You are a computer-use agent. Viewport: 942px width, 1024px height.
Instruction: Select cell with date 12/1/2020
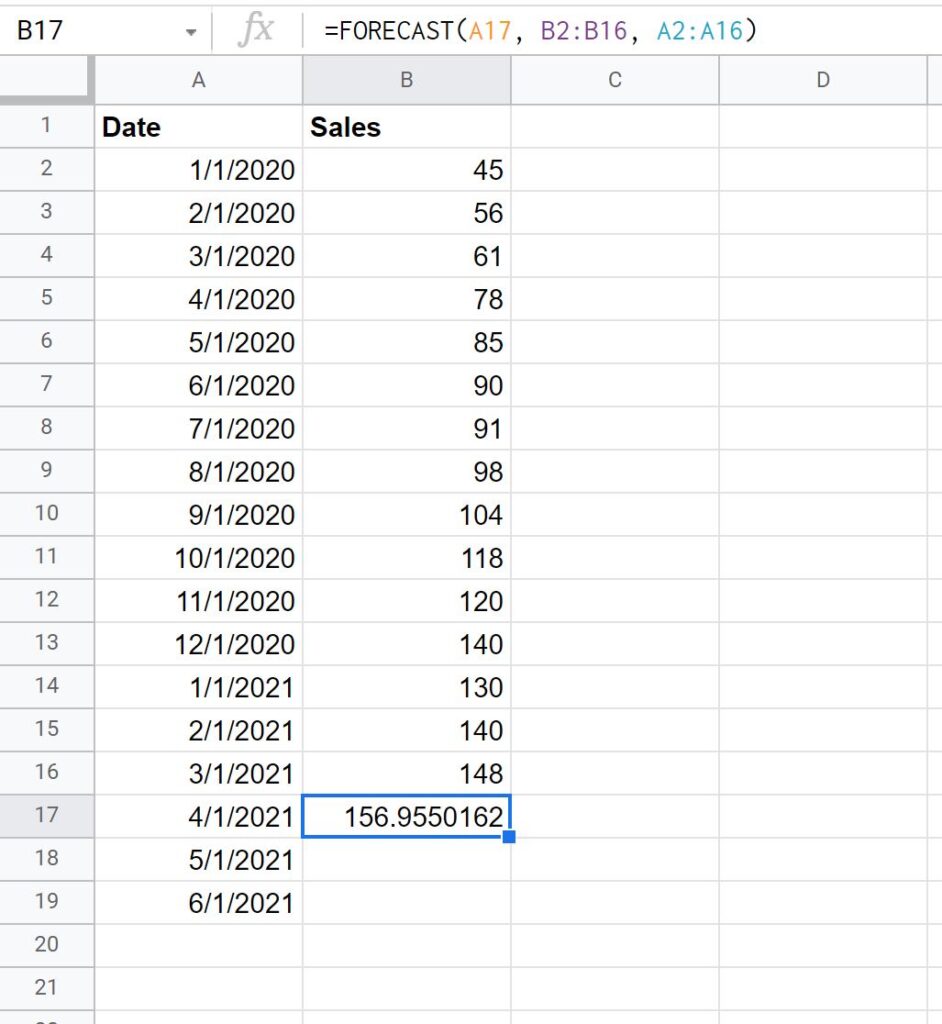199,644
